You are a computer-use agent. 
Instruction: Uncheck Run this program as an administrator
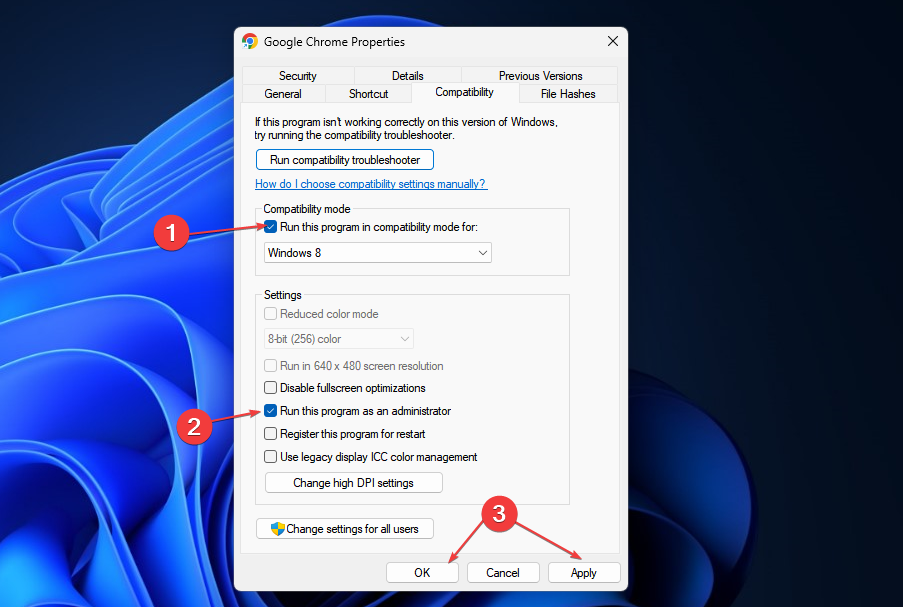point(270,411)
